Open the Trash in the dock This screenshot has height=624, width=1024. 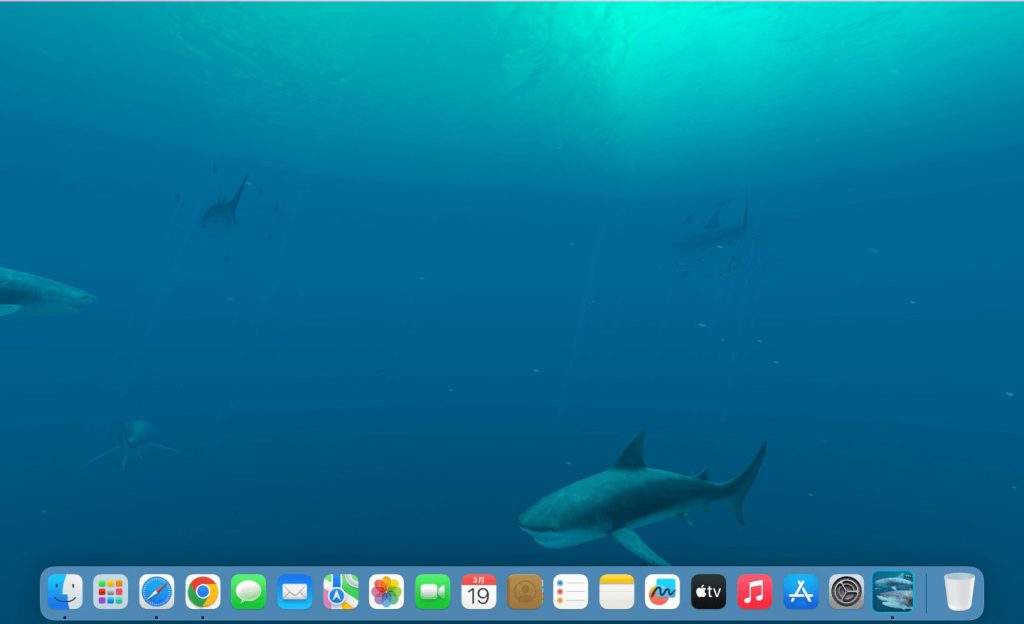[x=959, y=592]
